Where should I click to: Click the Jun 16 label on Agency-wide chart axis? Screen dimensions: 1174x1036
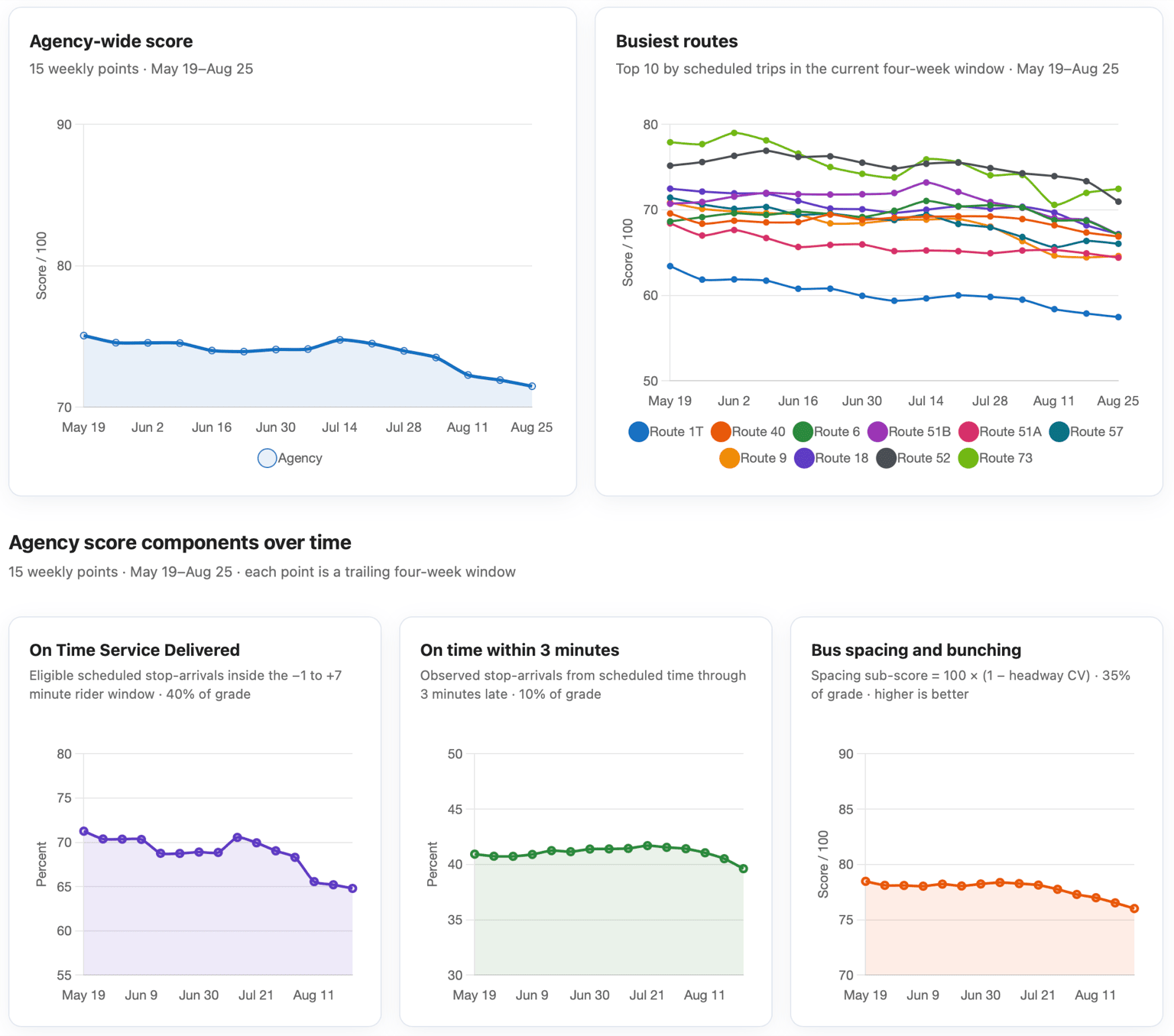(x=212, y=427)
